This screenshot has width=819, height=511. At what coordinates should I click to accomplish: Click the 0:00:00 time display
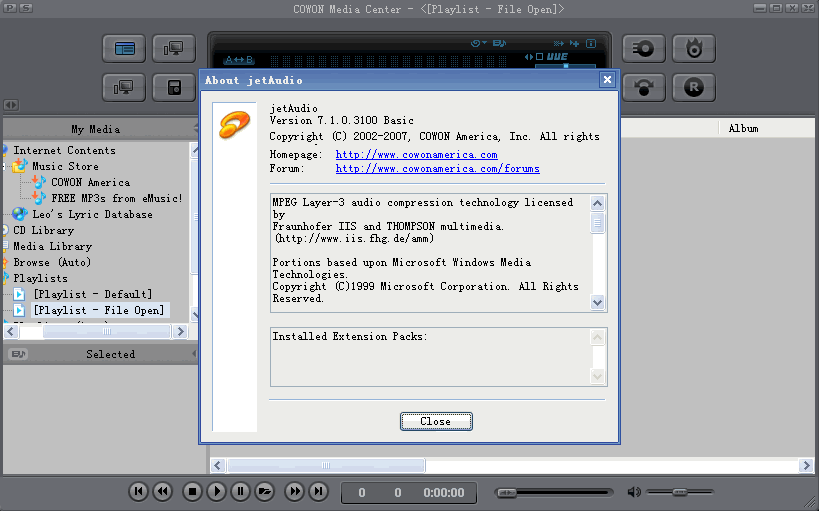click(x=444, y=492)
